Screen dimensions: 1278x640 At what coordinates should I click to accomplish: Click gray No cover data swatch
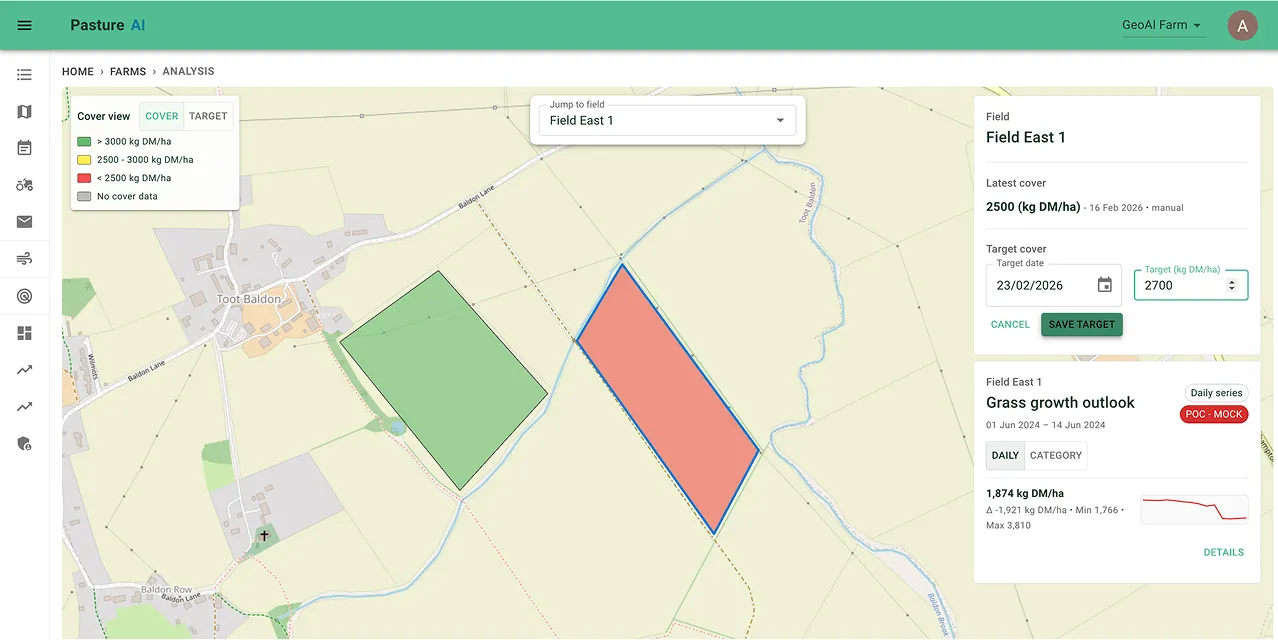point(85,196)
